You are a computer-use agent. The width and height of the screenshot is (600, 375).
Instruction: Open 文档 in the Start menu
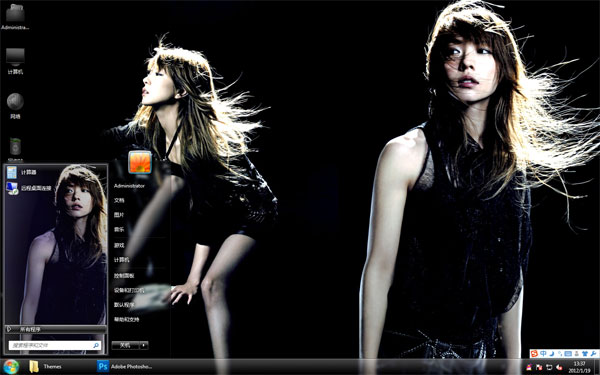coord(119,200)
